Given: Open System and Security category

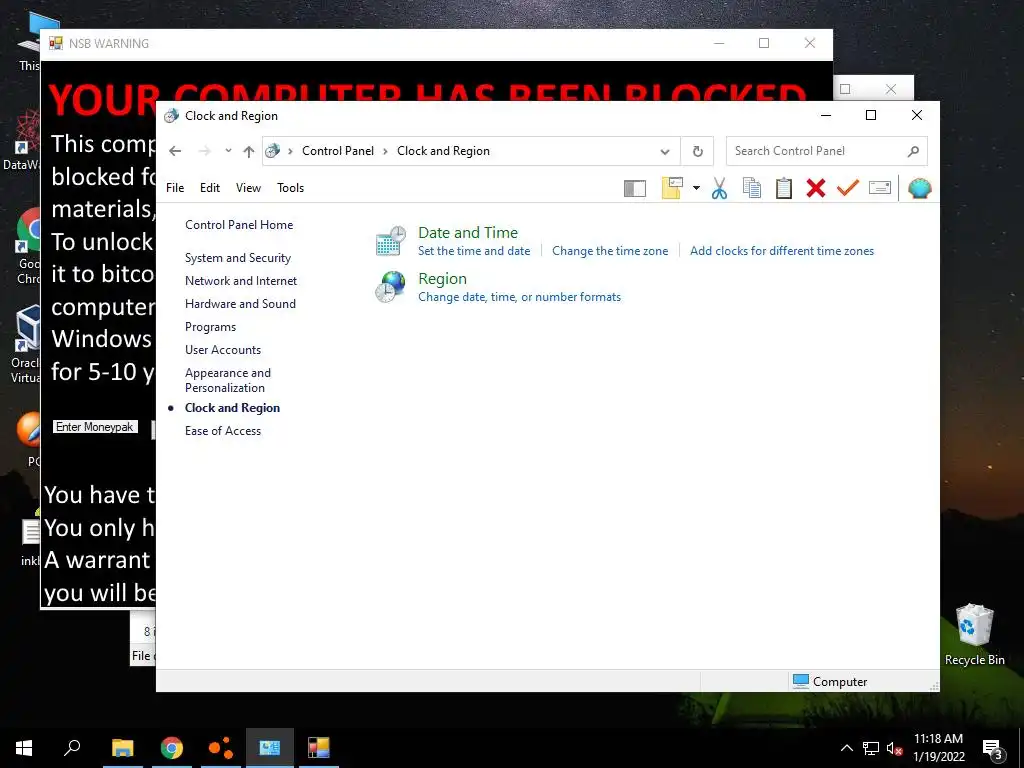Looking at the screenshot, I should point(238,258).
